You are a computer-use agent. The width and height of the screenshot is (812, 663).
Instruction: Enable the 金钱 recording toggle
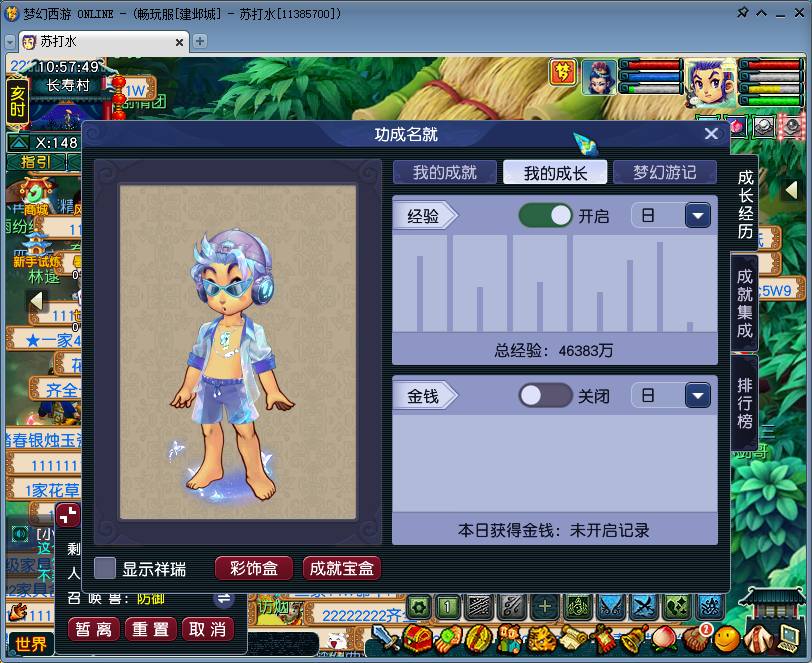(545, 395)
